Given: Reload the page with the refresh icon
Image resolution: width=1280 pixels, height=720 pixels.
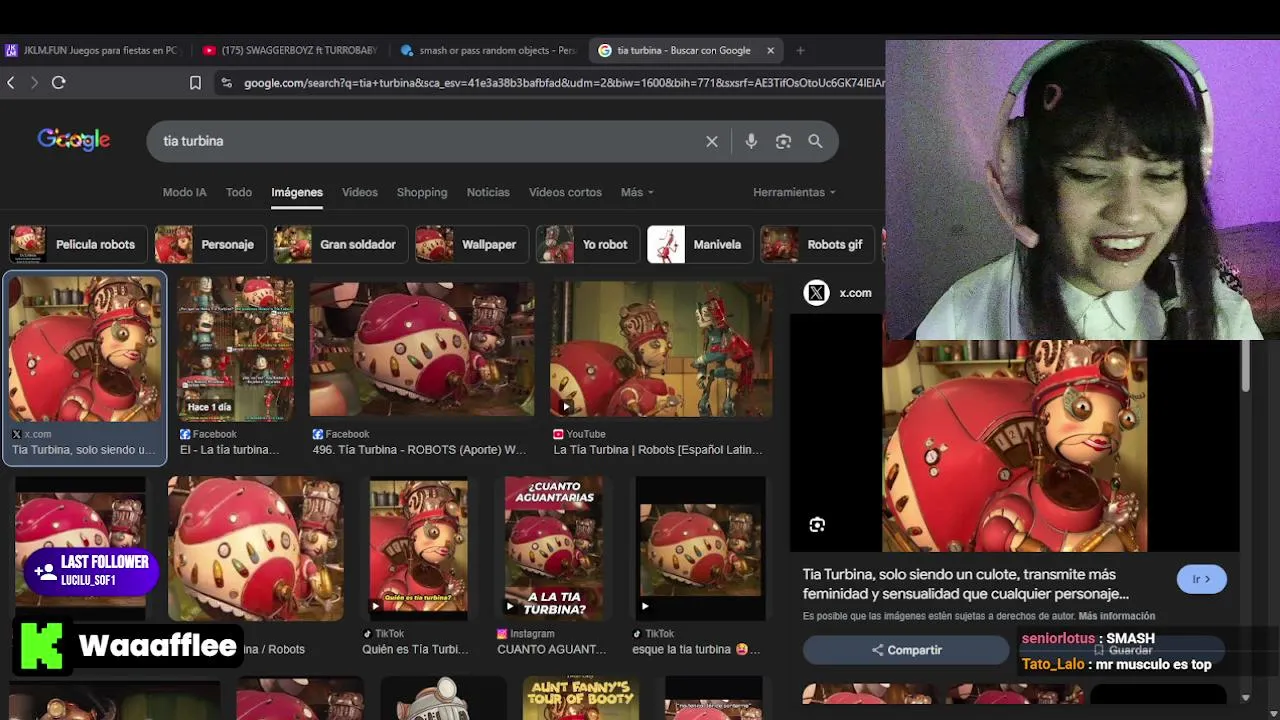Looking at the screenshot, I should [59, 83].
